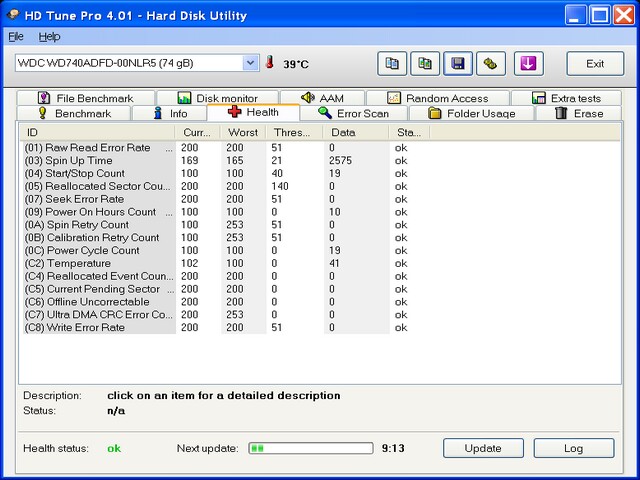Viewport: 640px width, 480px height.
Task: Switch to the Extra tests tab
Action: click(x=567, y=98)
